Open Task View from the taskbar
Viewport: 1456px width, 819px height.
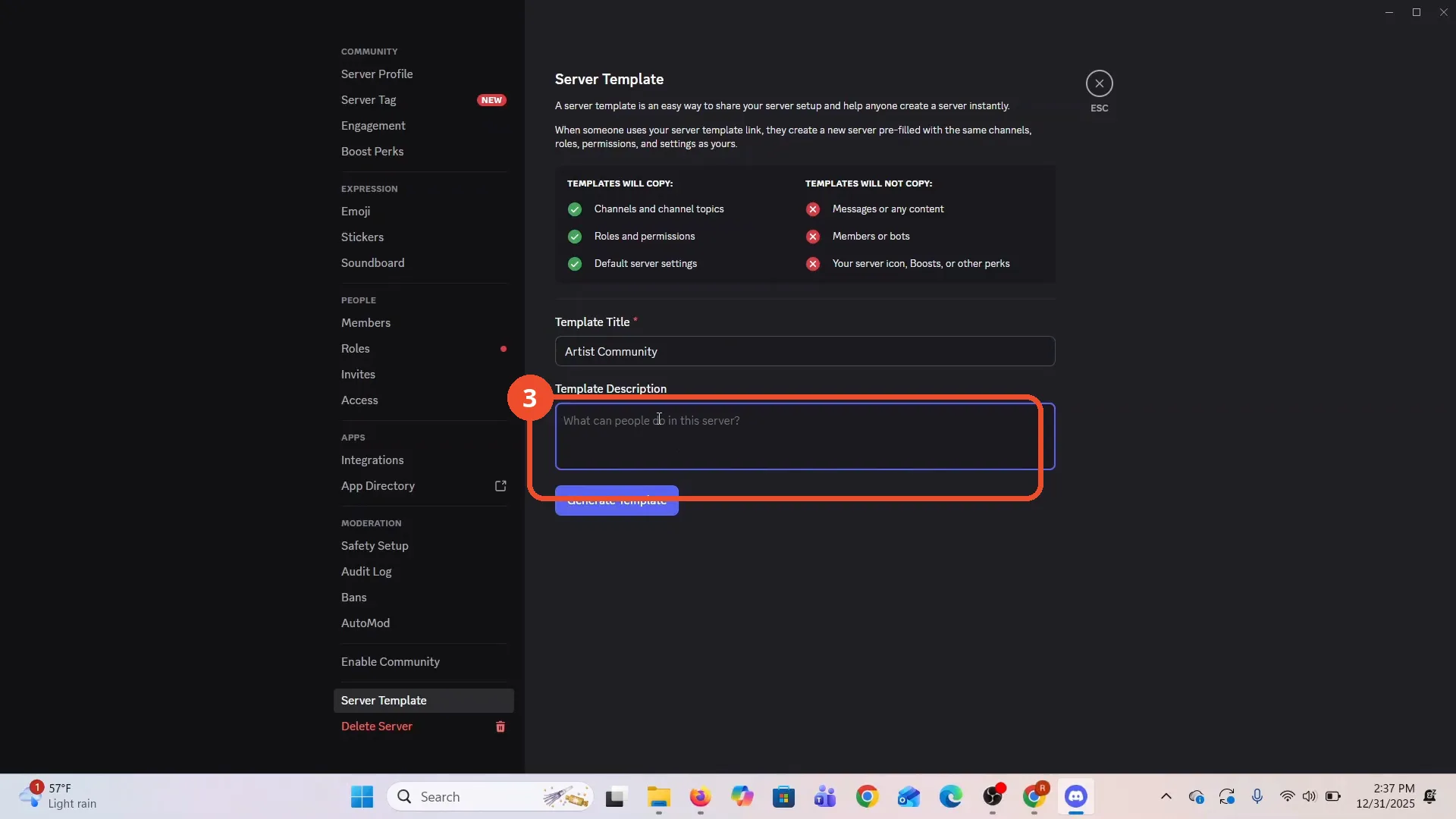(x=615, y=796)
